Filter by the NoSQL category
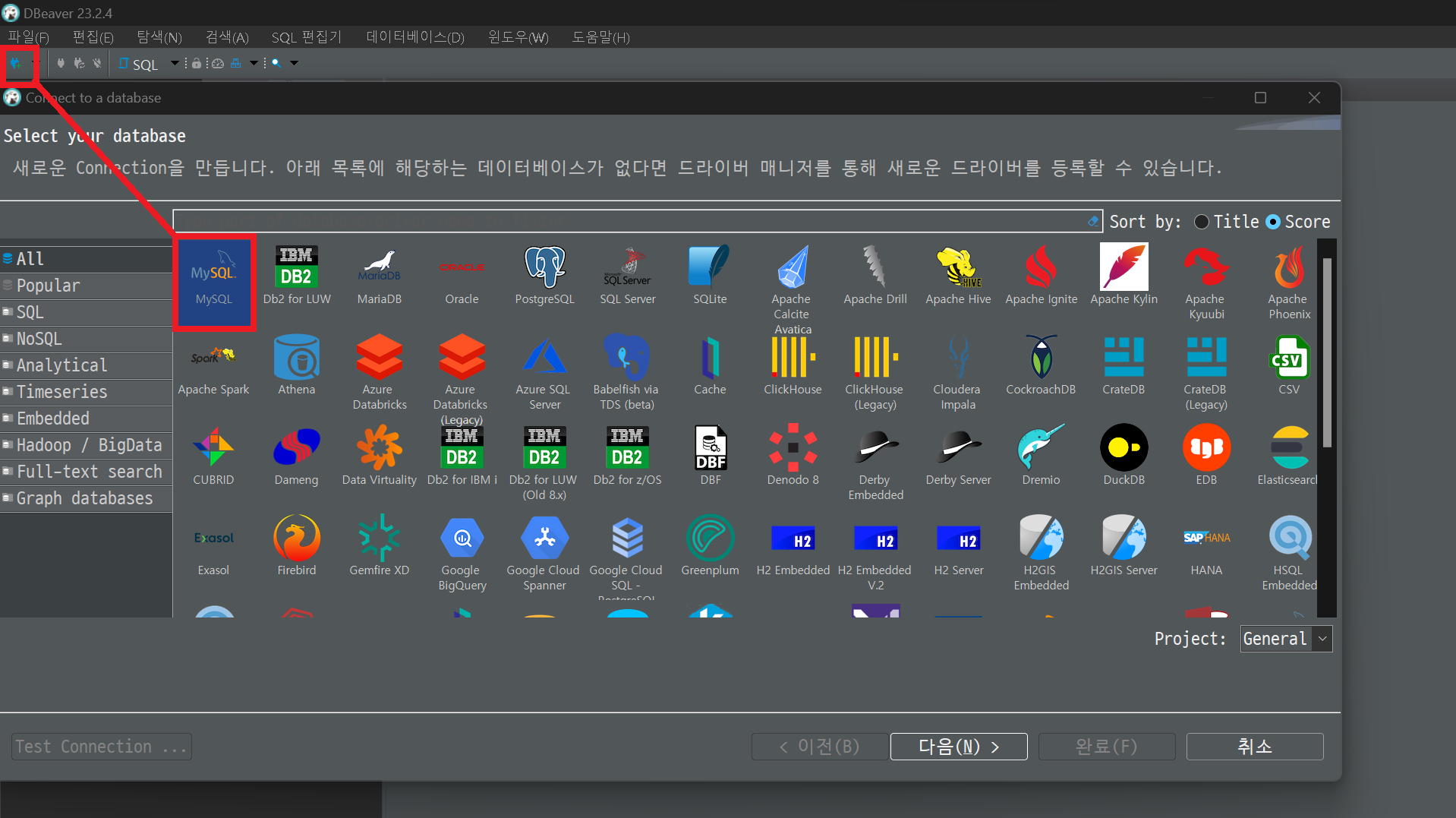The width and height of the screenshot is (1456, 818). coord(87,339)
